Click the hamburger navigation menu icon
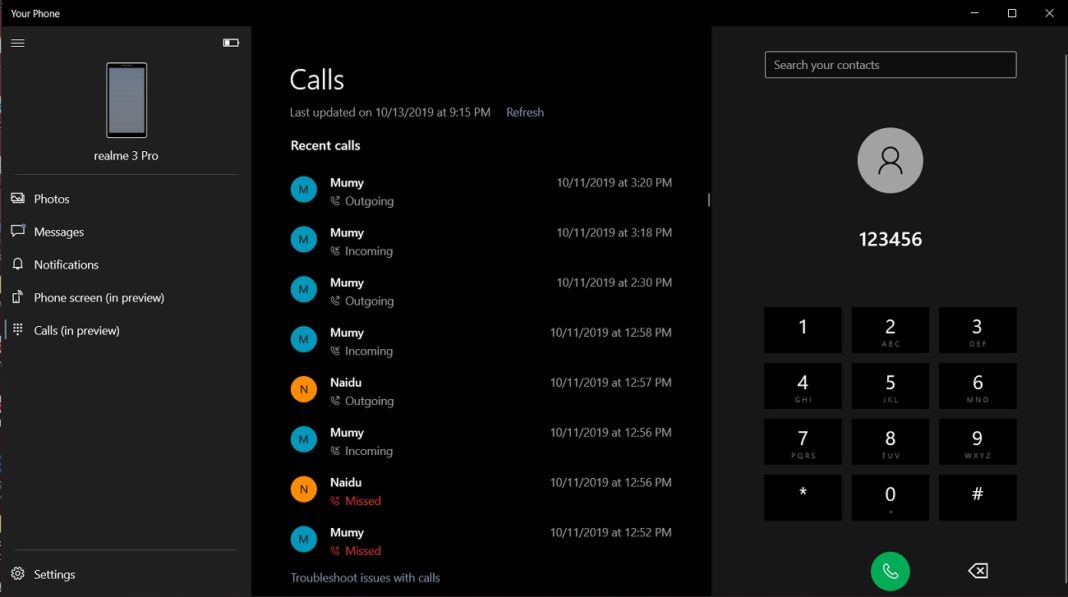 [17, 43]
